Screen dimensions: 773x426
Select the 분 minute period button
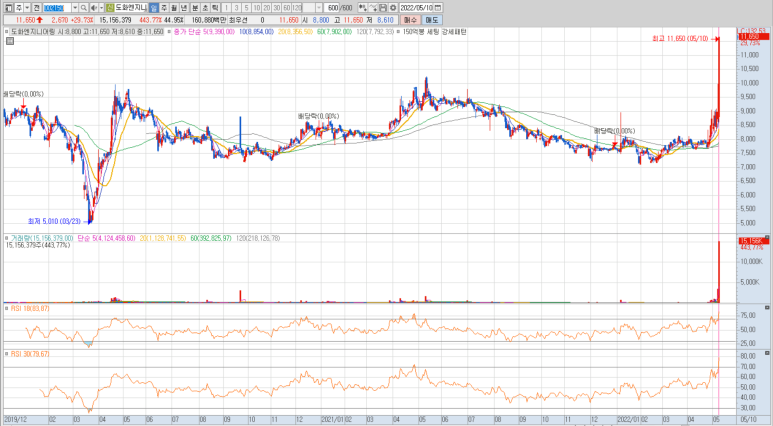[195, 8]
